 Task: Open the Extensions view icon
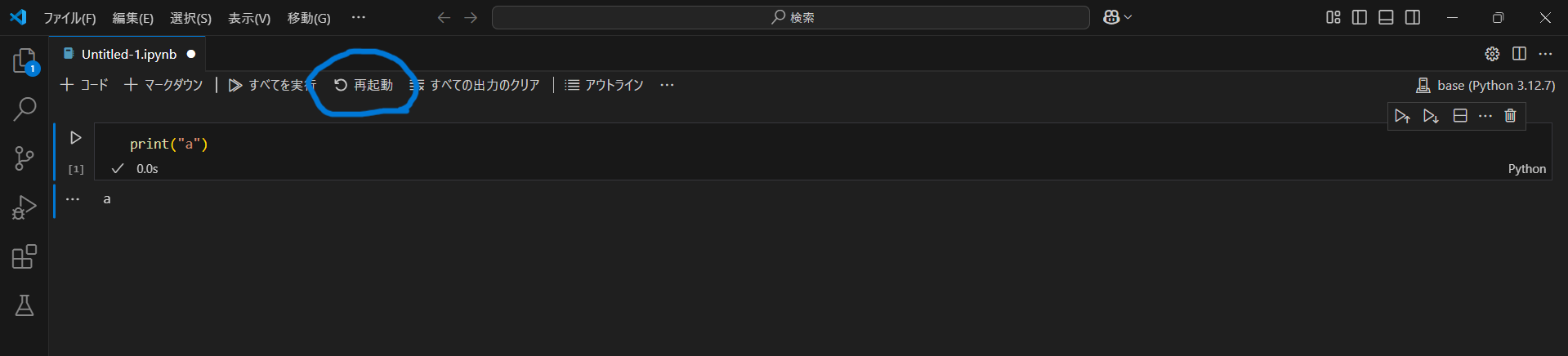[x=25, y=257]
